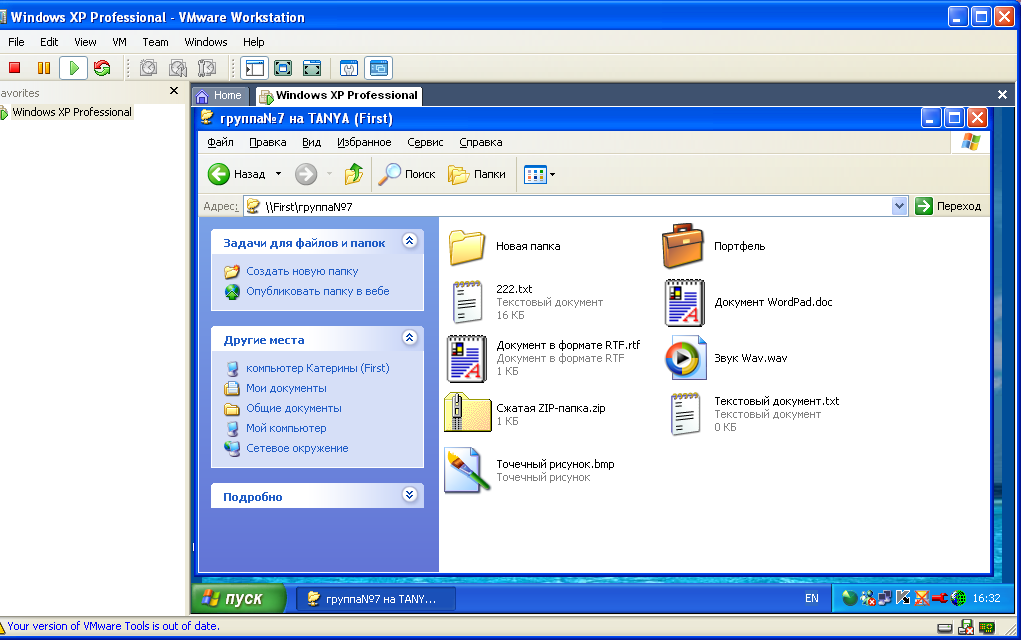Viewport: 1021px width, 640px height.
Task: Reset the virtual machine with the red-green arrows icon
Action: (x=102, y=68)
